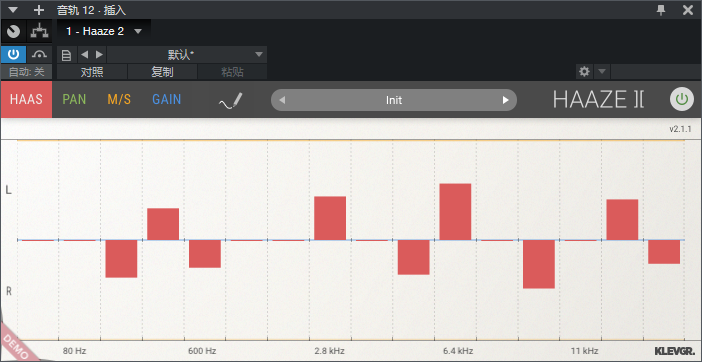The width and height of the screenshot is (702, 362).
Task: Go to next host preset arrow
Action: pos(99,55)
